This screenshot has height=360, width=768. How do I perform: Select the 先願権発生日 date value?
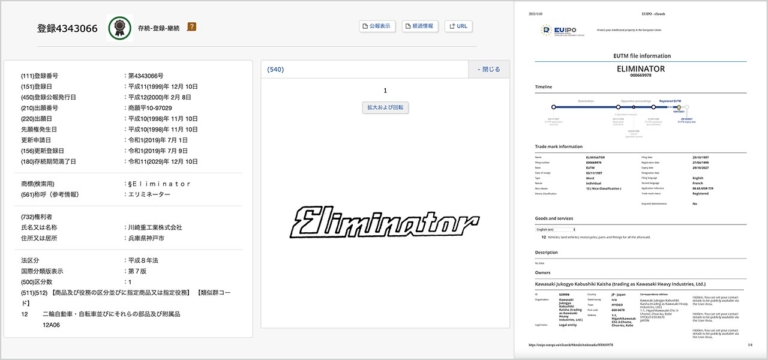coord(163,129)
